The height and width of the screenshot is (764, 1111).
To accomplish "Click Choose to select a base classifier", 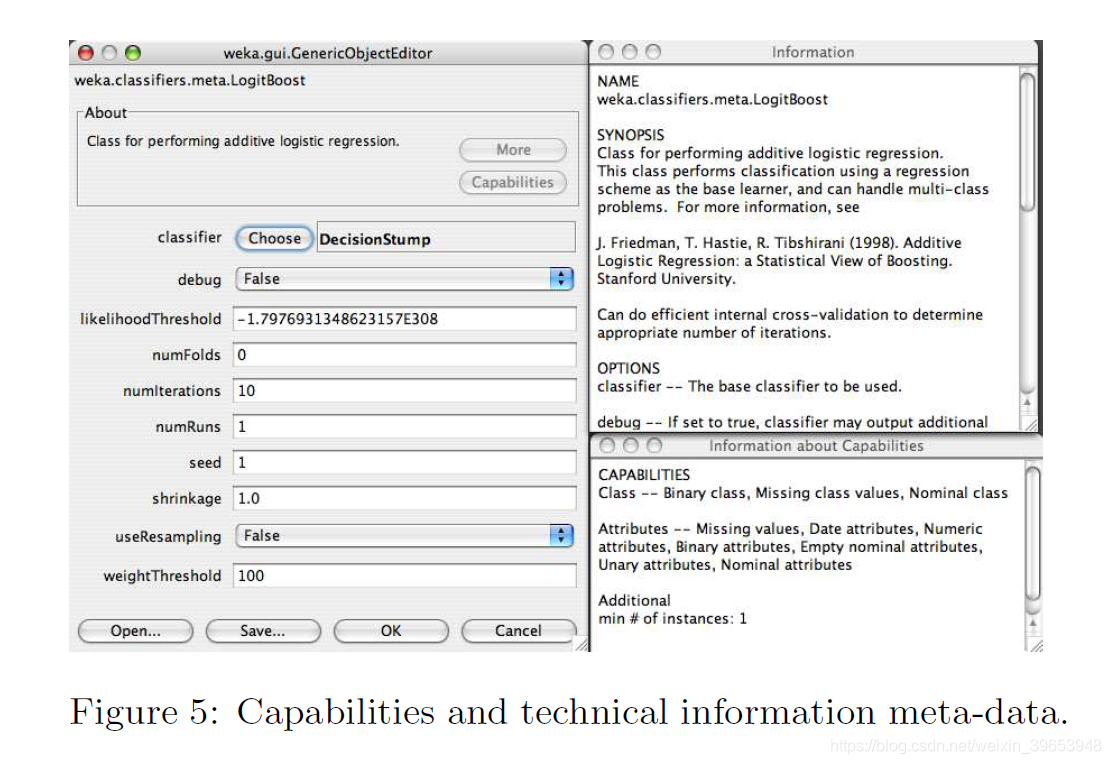I will (x=274, y=238).
